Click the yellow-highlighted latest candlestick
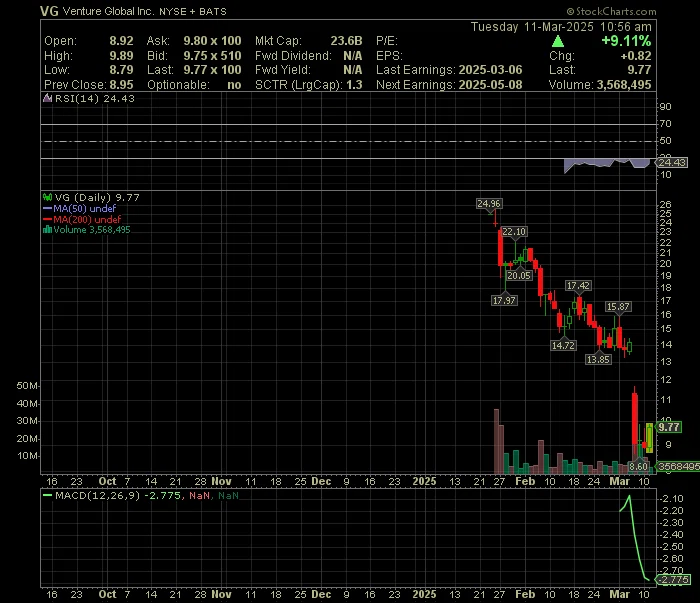700x603 pixels. pyautogui.click(x=649, y=438)
